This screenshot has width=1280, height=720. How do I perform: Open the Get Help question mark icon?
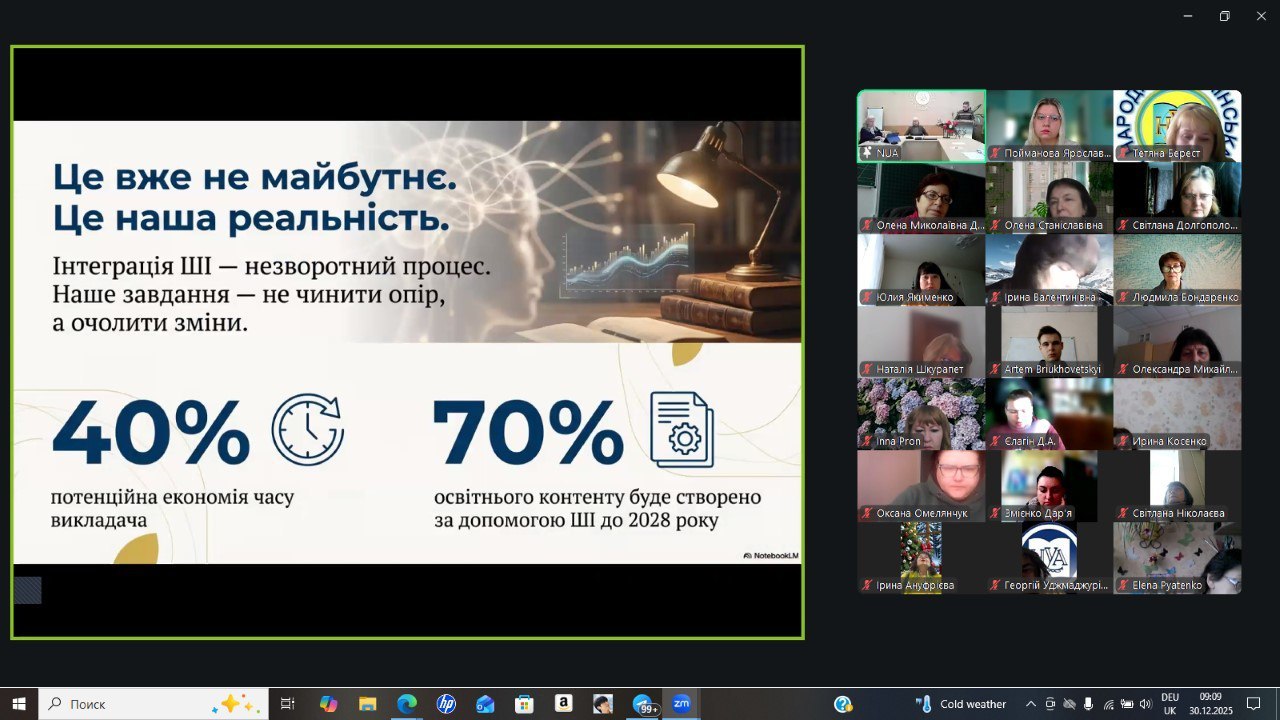coord(843,704)
